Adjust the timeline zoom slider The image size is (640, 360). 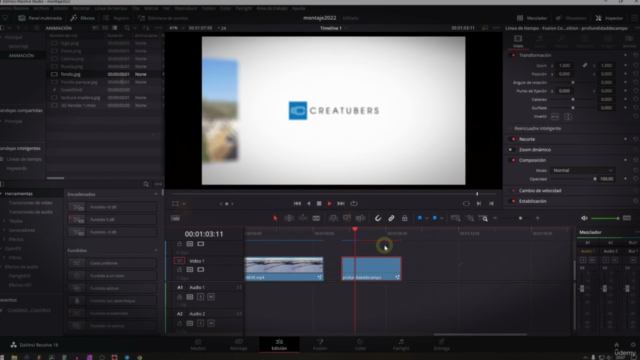520,218
